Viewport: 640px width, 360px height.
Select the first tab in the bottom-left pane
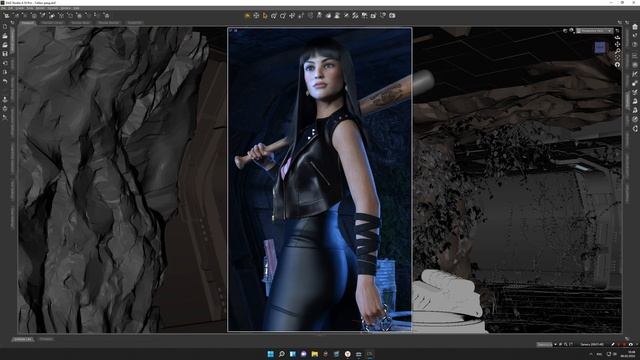tap(22, 339)
